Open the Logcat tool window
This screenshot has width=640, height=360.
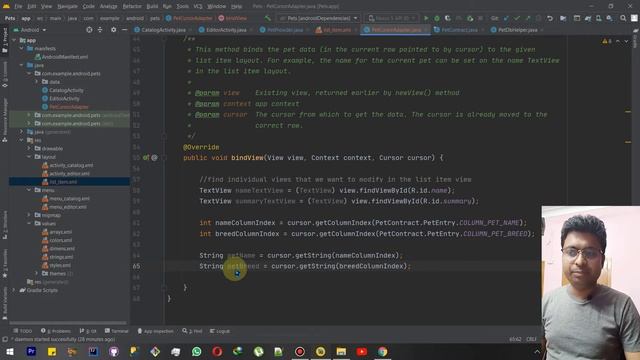(220, 331)
